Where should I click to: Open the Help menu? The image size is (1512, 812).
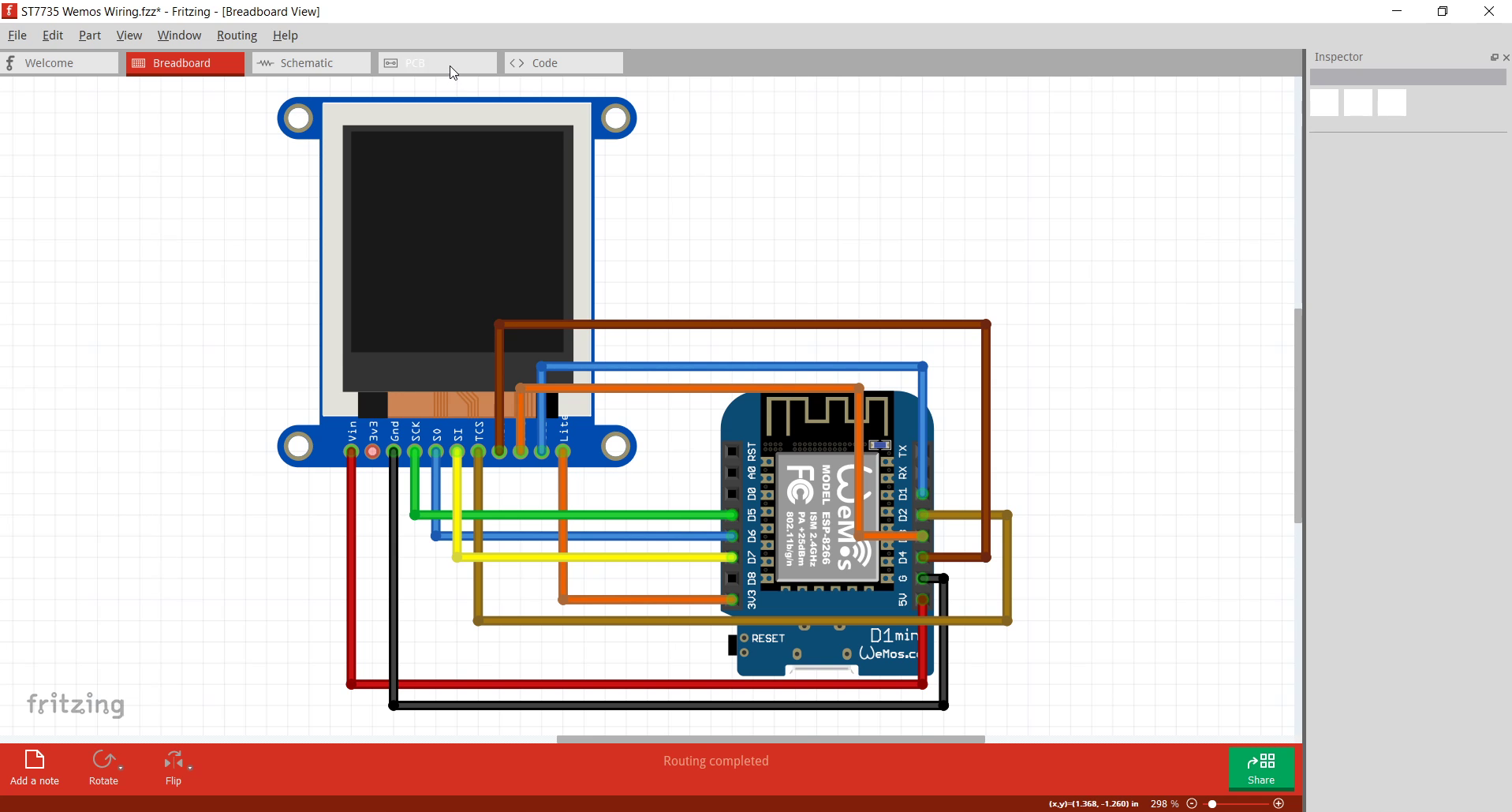click(286, 36)
